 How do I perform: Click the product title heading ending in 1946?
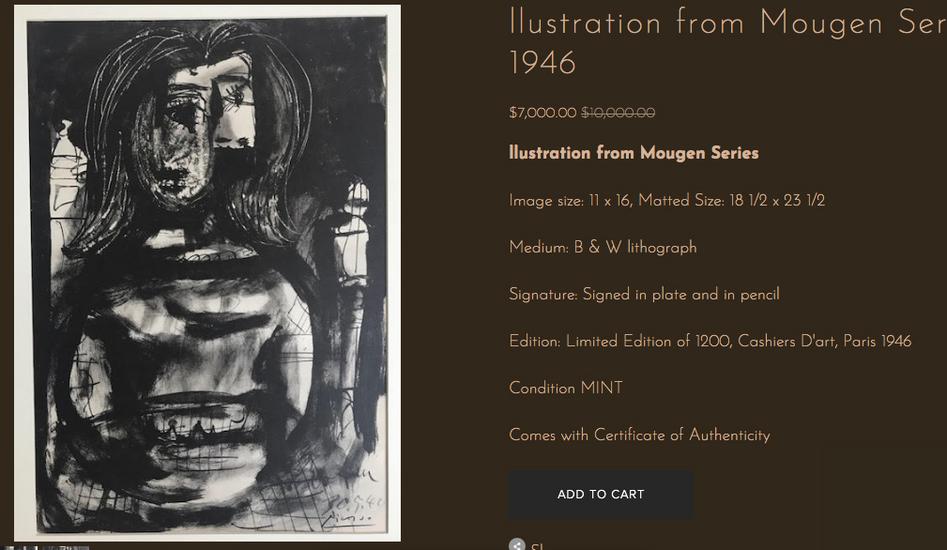coord(727,42)
